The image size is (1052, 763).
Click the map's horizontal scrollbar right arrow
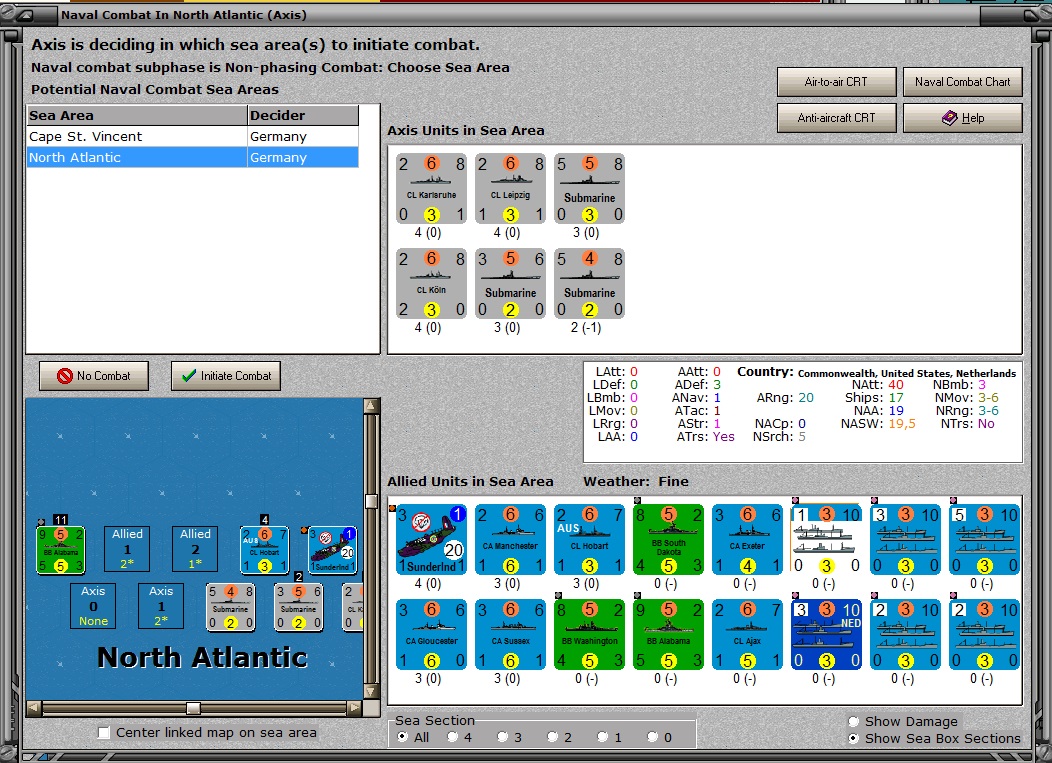(354, 708)
